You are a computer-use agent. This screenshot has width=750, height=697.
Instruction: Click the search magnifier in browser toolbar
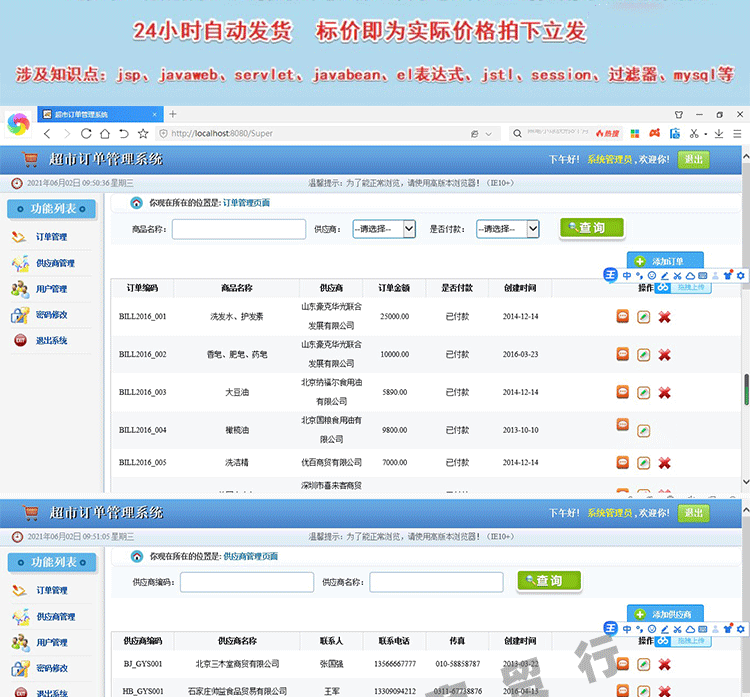point(517,133)
